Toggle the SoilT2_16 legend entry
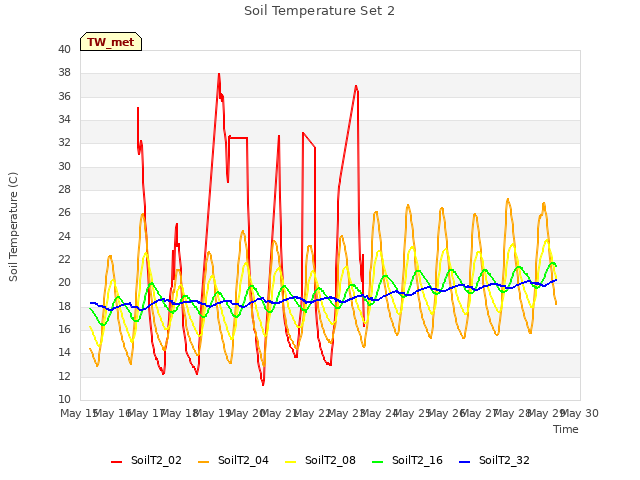640x480 pixels. click(407, 461)
